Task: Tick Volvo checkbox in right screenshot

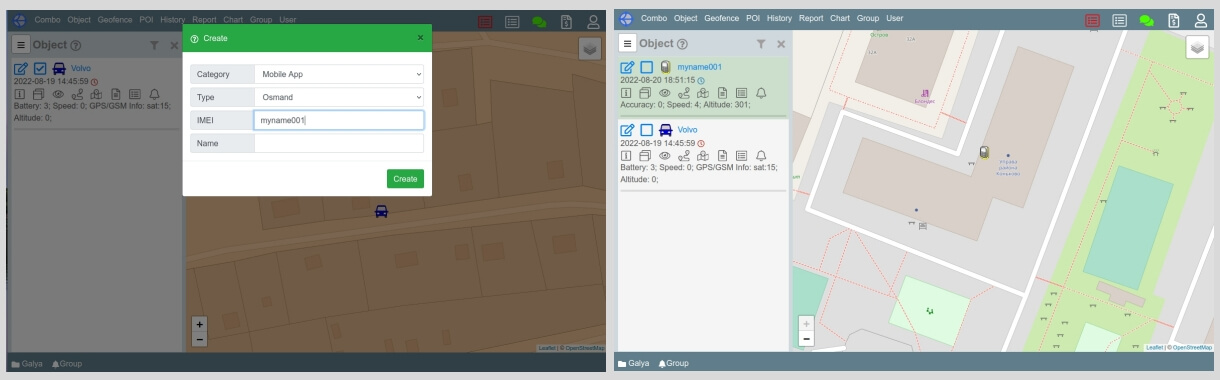Action: pos(646,130)
